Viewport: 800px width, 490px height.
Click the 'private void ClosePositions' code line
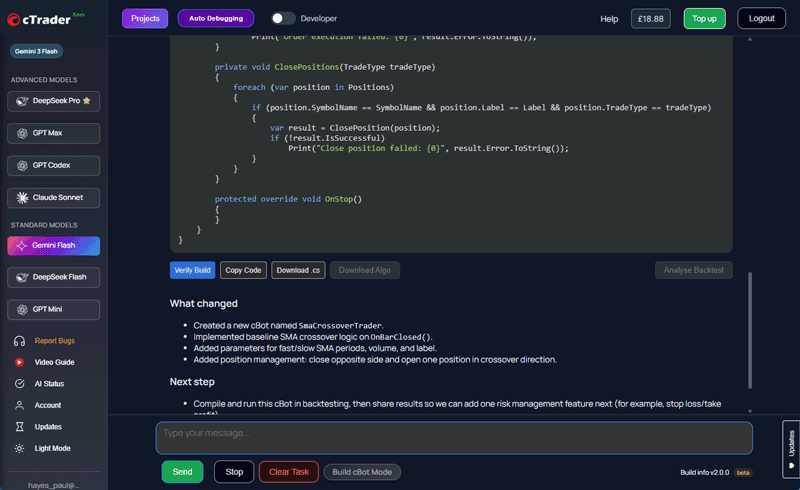coord(325,67)
